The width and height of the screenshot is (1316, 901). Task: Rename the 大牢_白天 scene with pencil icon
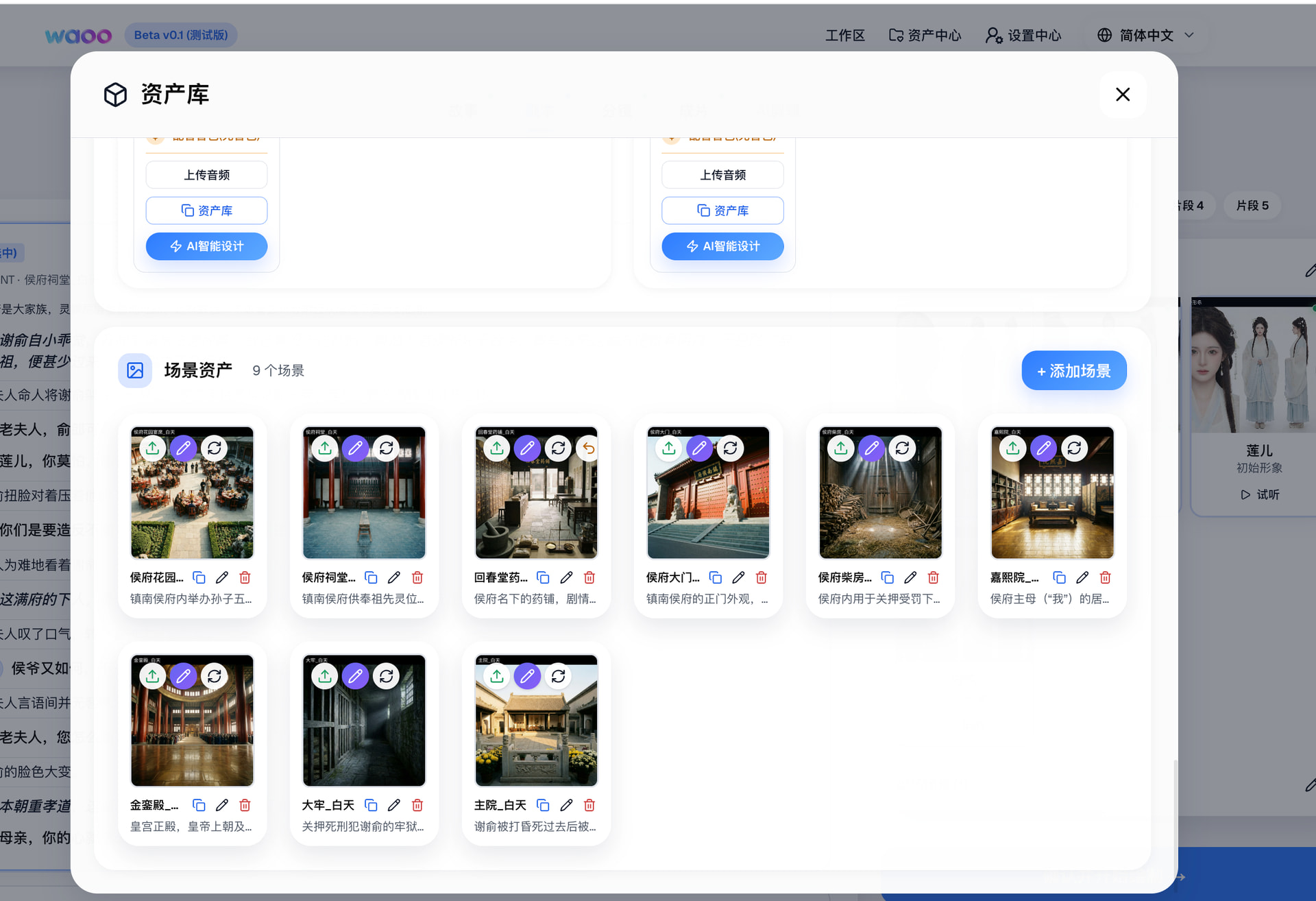coord(393,805)
